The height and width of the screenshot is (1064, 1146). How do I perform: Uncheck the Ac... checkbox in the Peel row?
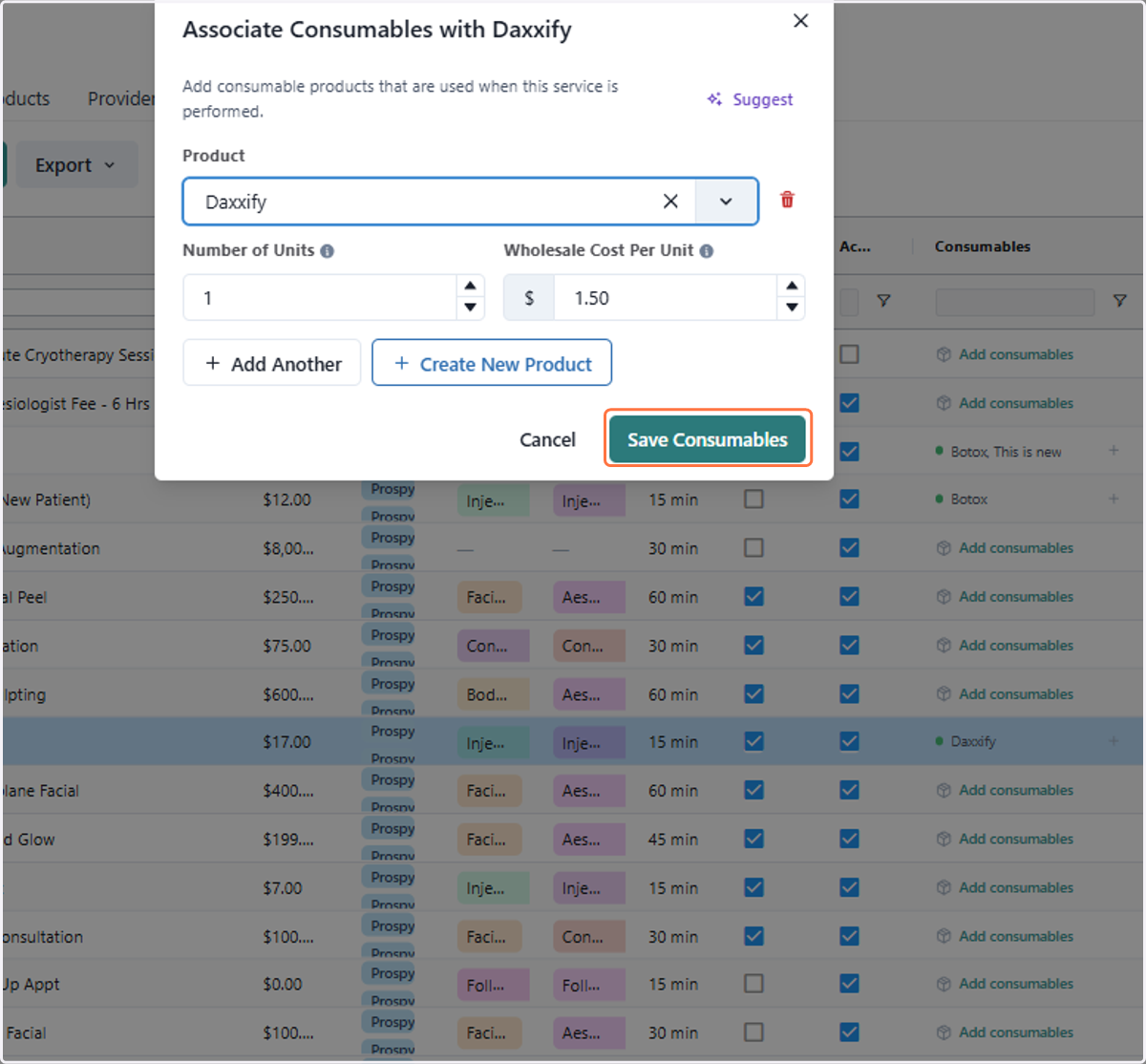tap(849, 596)
